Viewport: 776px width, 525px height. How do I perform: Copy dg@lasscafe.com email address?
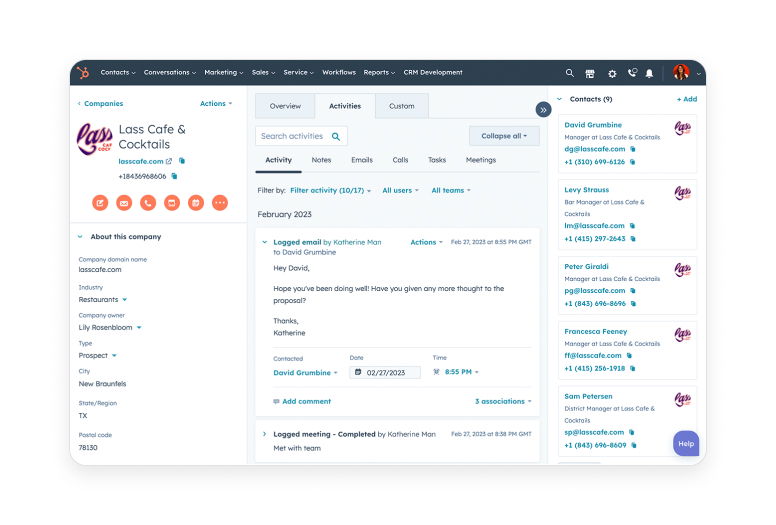(x=632, y=149)
